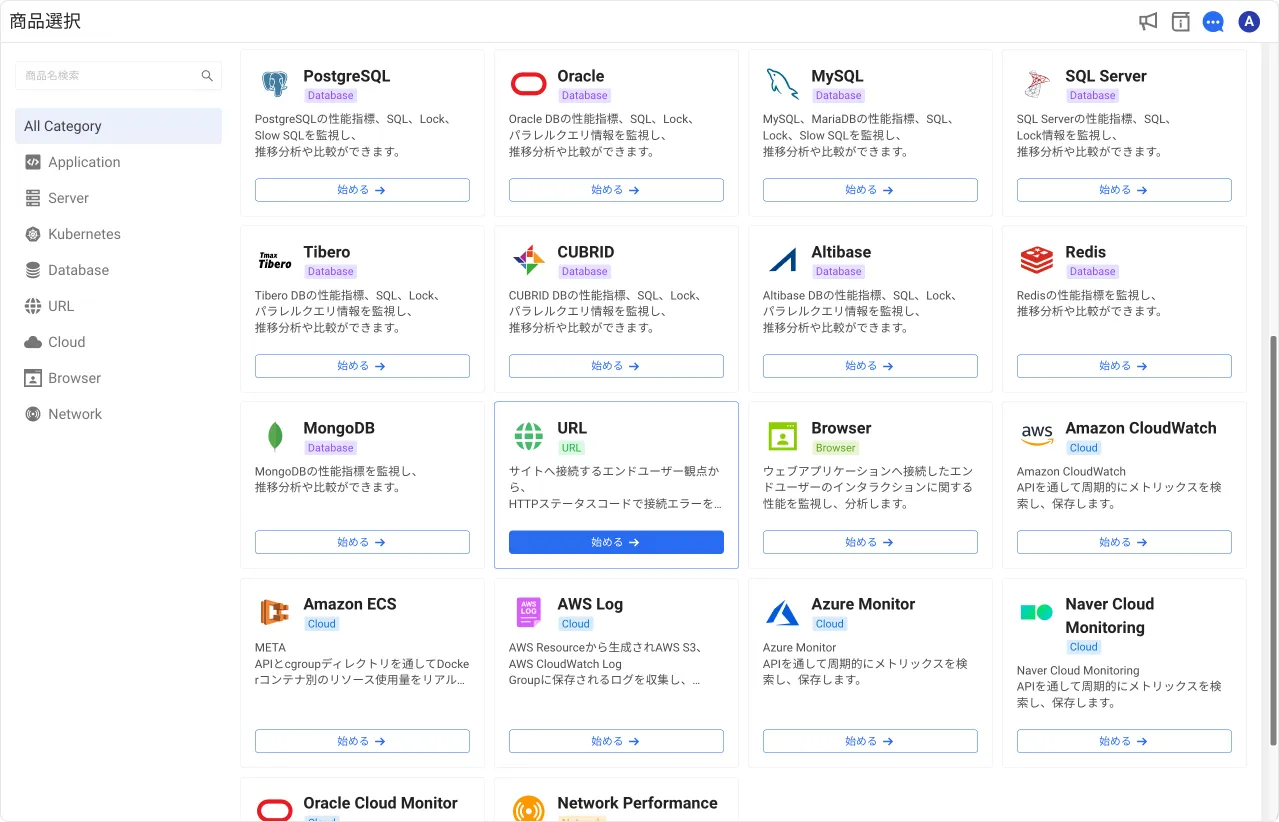Click the announcements megaphone icon
The image size is (1279, 822).
(1148, 21)
